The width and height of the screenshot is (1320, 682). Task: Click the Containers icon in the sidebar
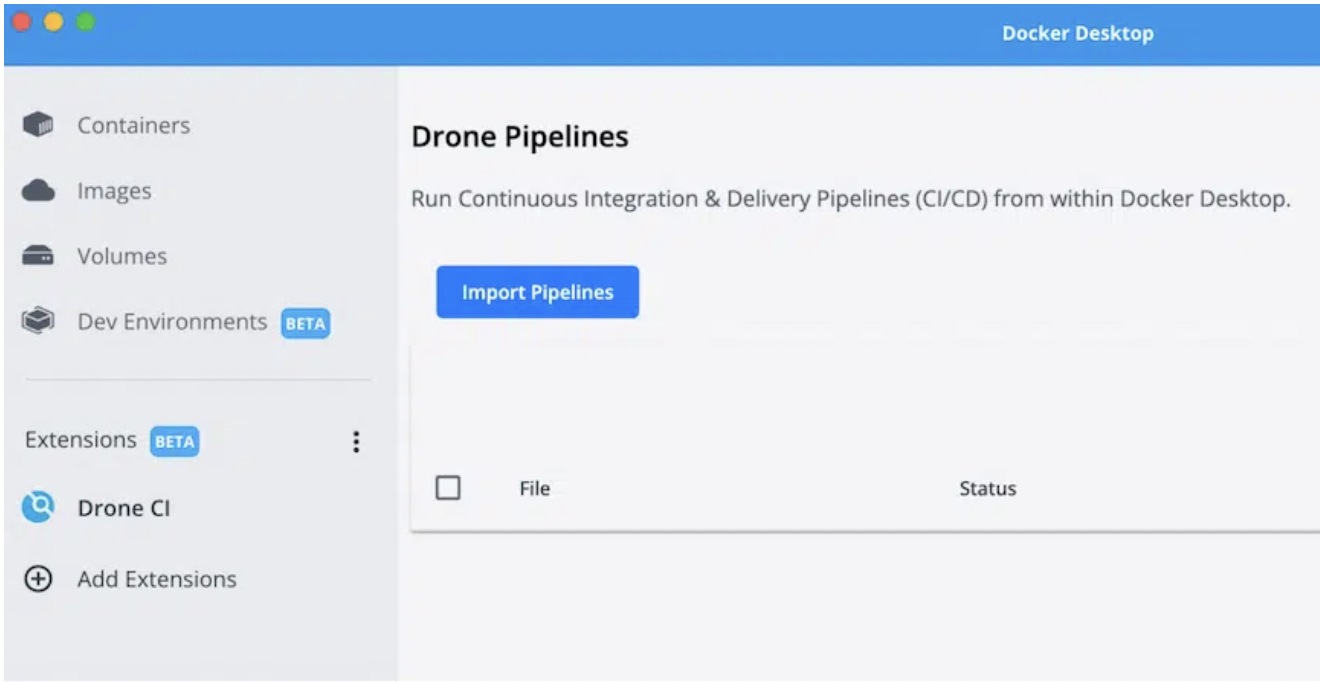click(x=38, y=126)
